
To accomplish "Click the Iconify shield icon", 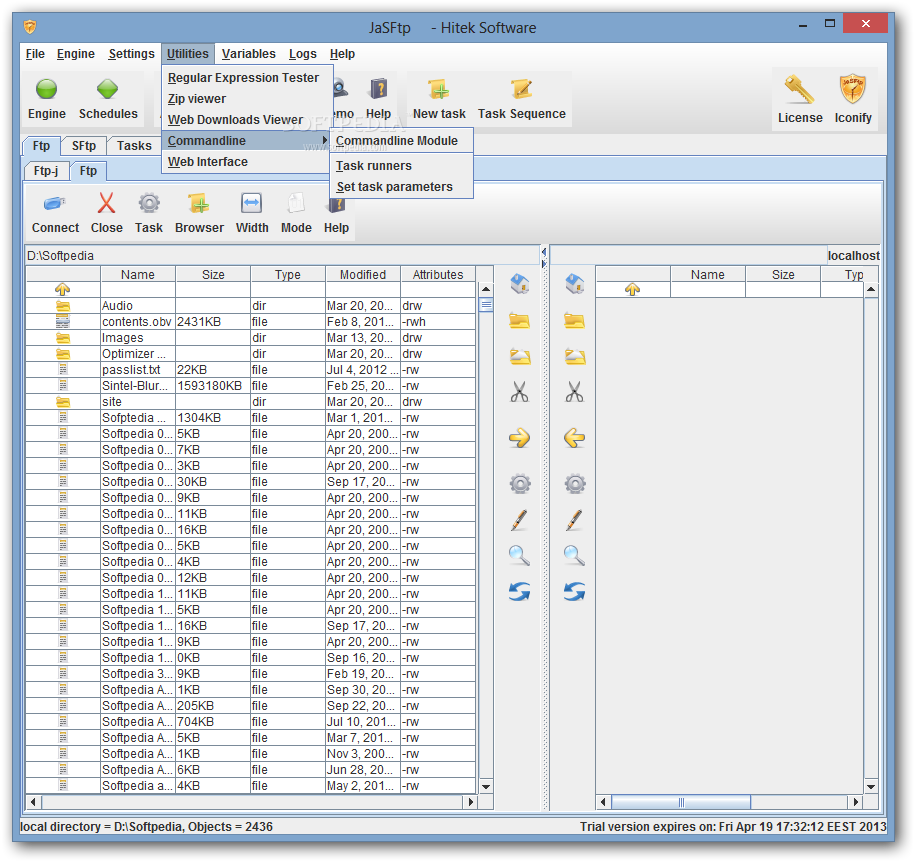I will tap(853, 89).
